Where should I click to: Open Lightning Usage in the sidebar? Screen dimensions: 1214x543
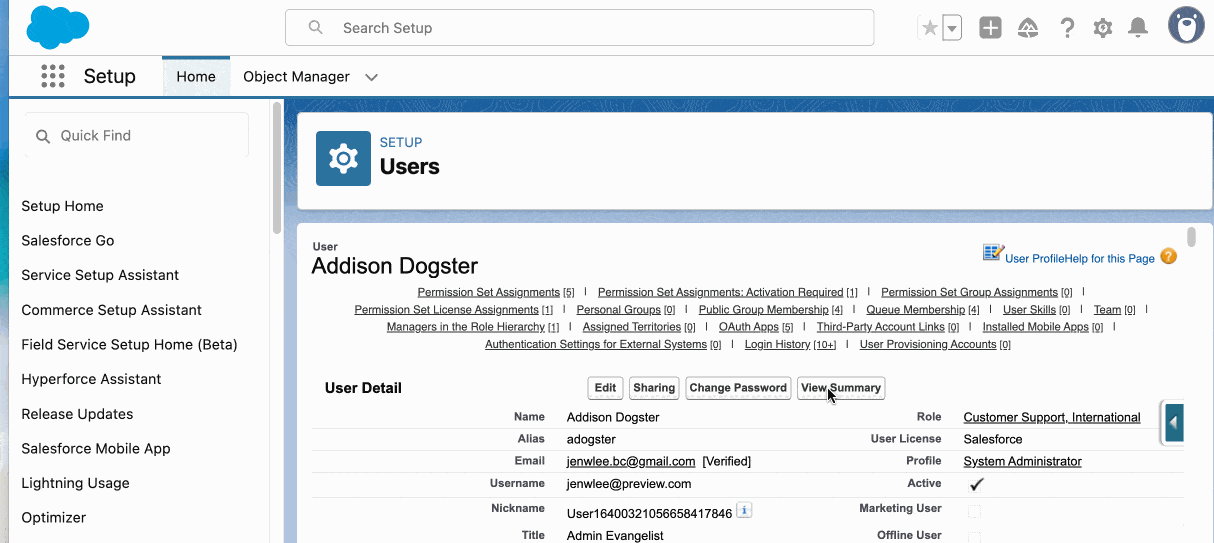point(76,483)
